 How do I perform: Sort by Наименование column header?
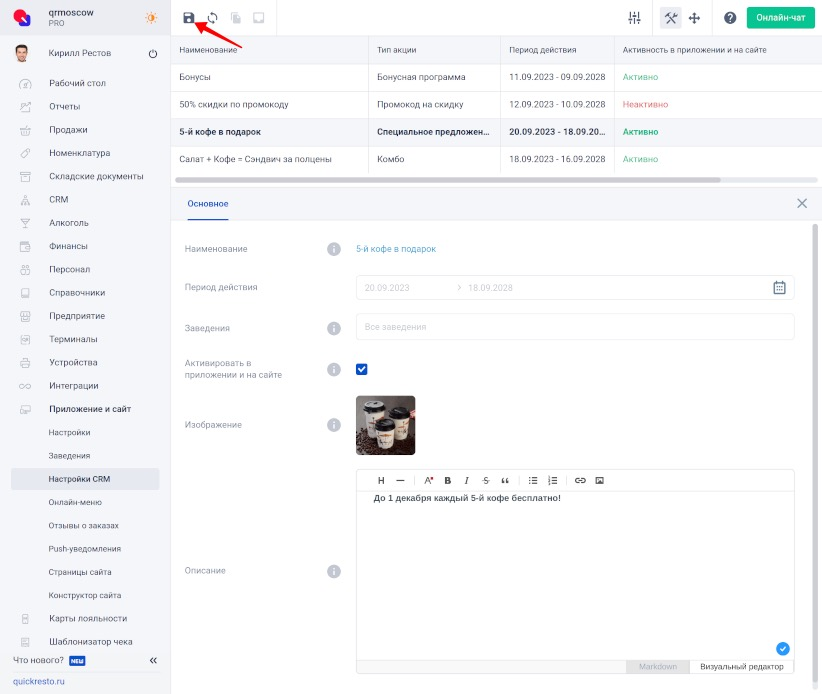coord(208,50)
